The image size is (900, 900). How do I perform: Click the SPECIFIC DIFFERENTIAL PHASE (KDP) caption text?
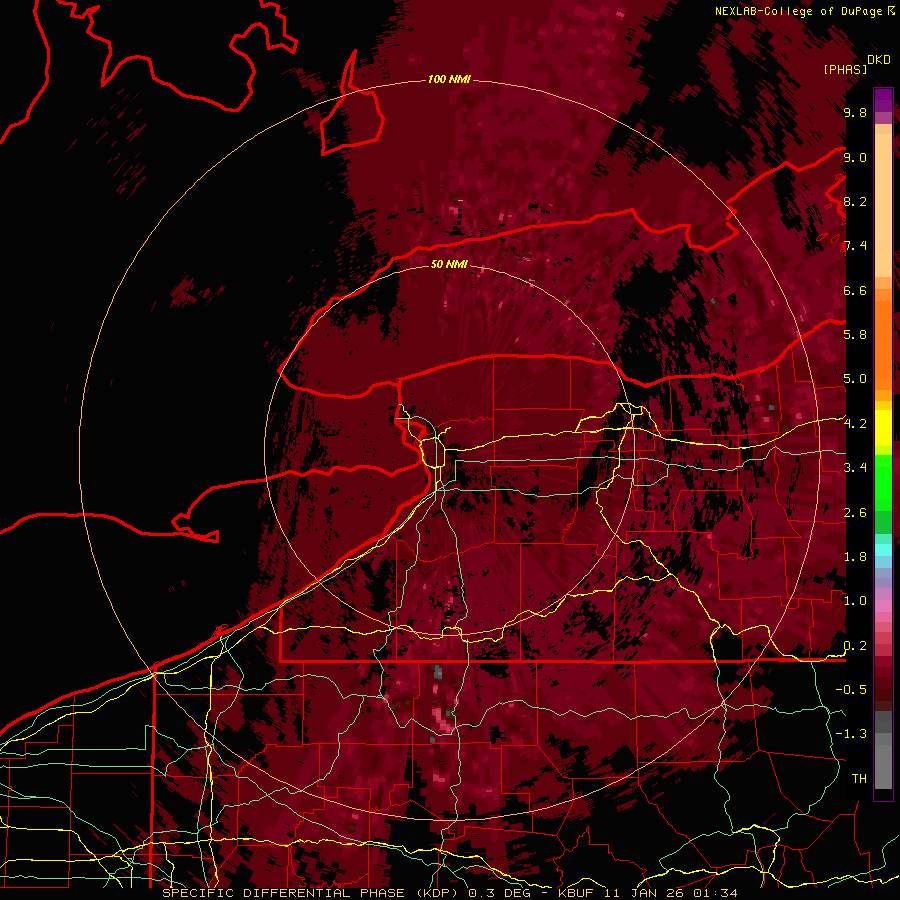coord(313,893)
